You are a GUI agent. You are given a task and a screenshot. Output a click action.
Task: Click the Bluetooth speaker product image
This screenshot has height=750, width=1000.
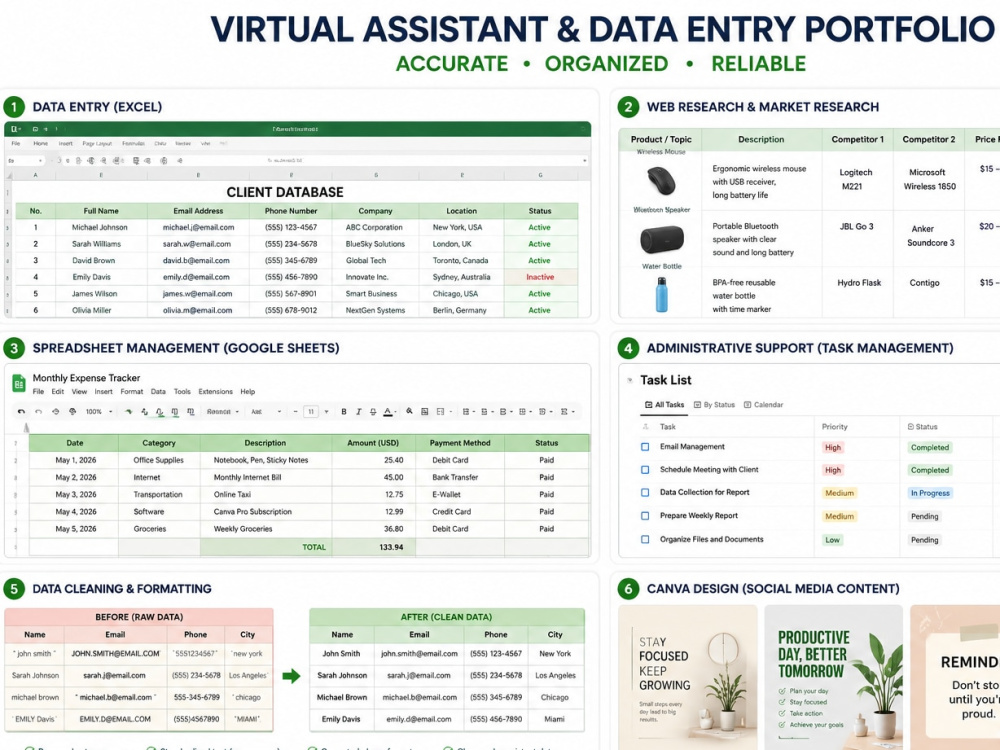(661, 239)
